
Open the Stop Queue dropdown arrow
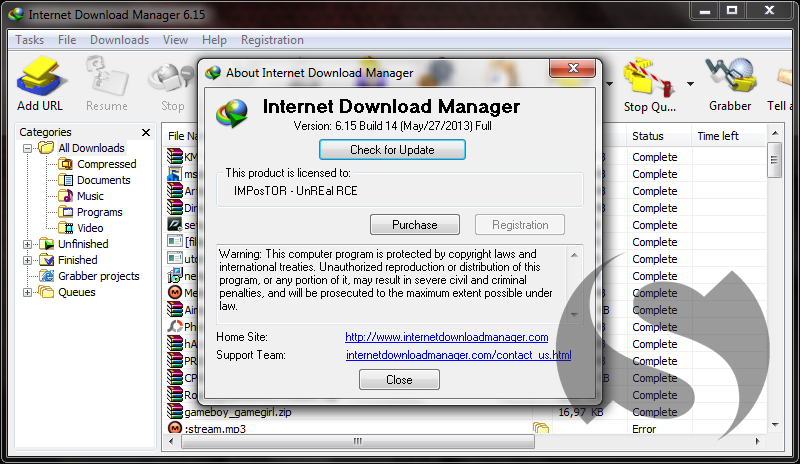point(690,84)
